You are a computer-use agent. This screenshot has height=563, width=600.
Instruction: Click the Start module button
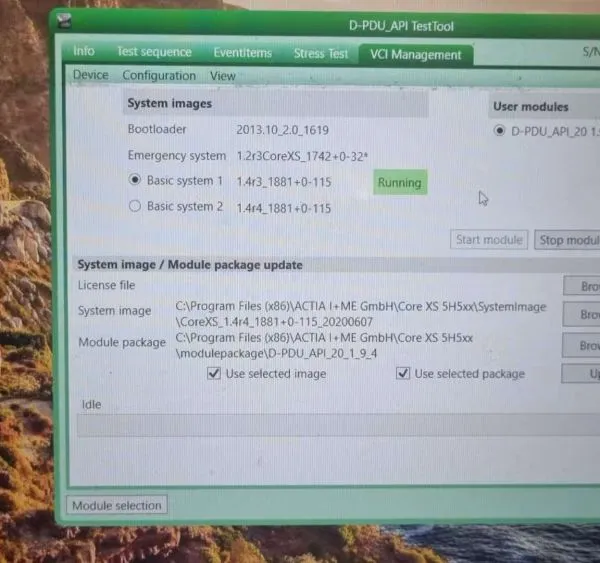tap(489, 240)
